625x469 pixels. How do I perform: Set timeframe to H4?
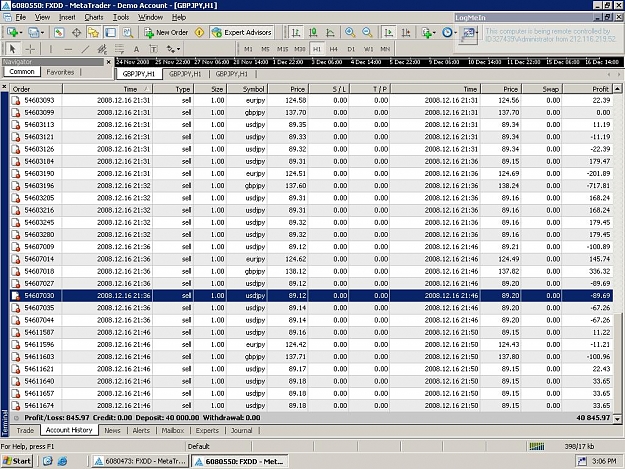334,49
